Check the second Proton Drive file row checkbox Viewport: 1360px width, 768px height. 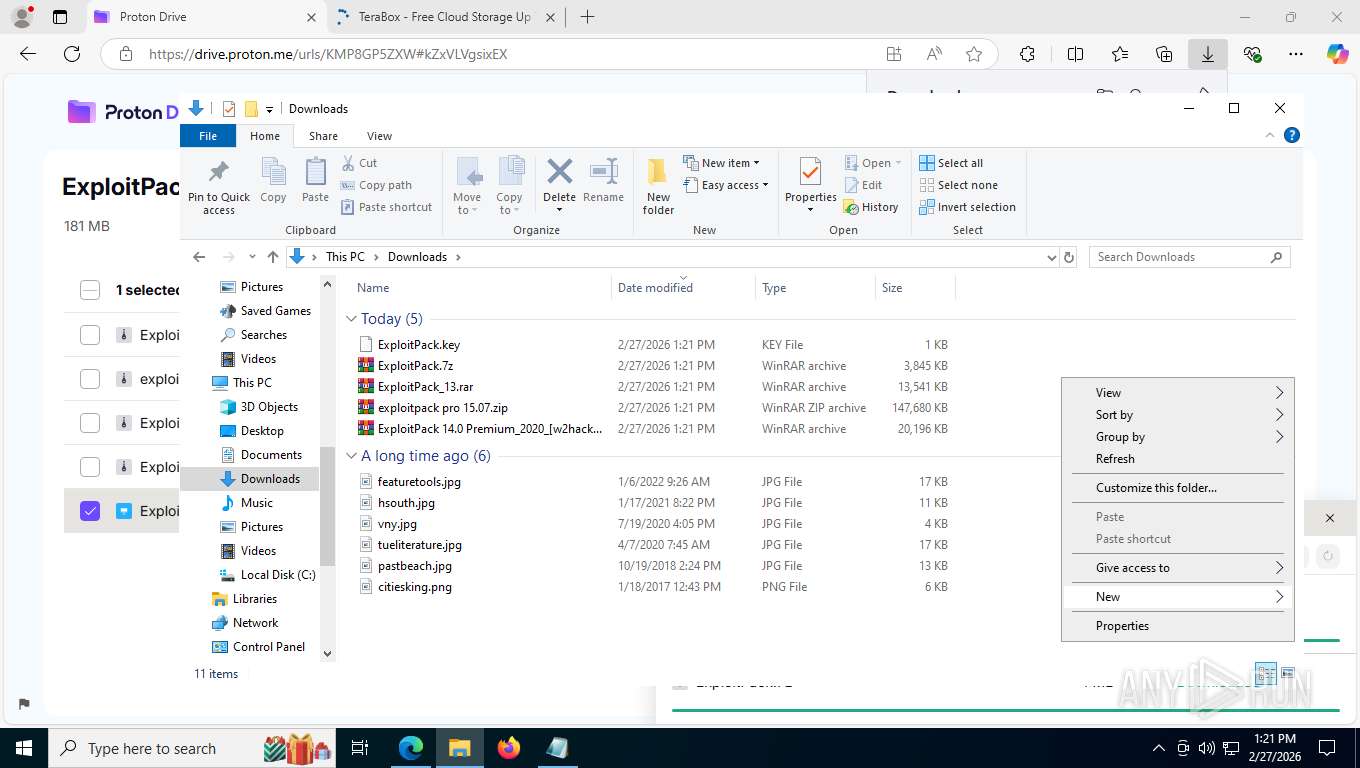90,379
